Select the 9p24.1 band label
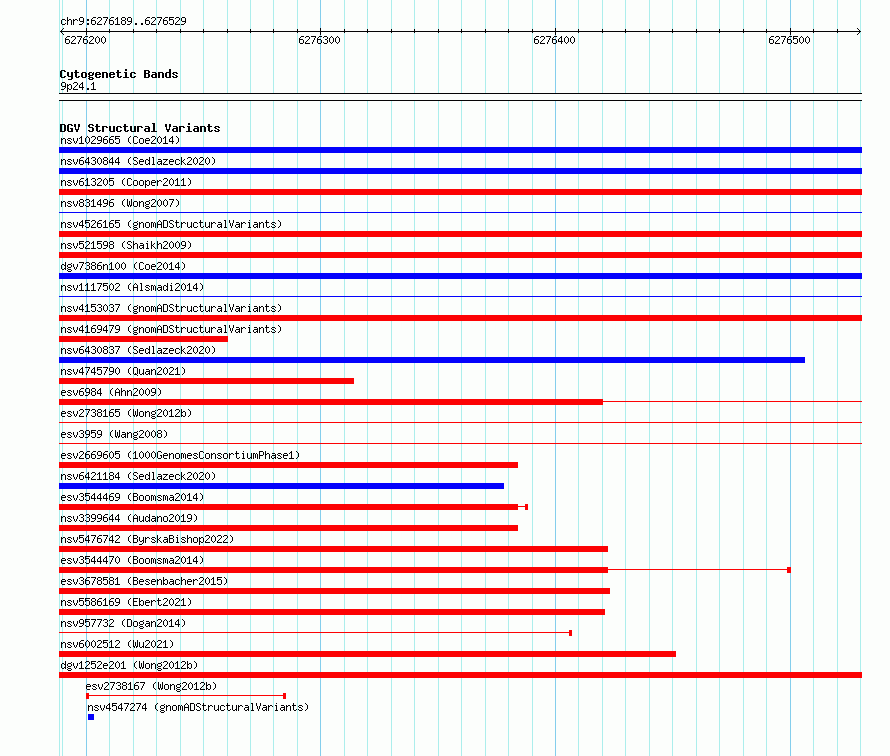 [78, 86]
